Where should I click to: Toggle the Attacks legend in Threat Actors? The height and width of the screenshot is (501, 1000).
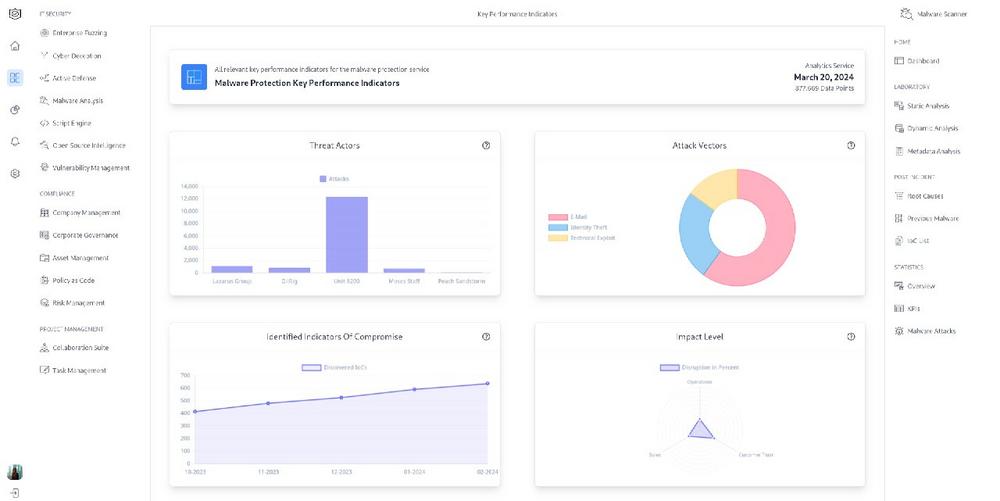point(334,178)
